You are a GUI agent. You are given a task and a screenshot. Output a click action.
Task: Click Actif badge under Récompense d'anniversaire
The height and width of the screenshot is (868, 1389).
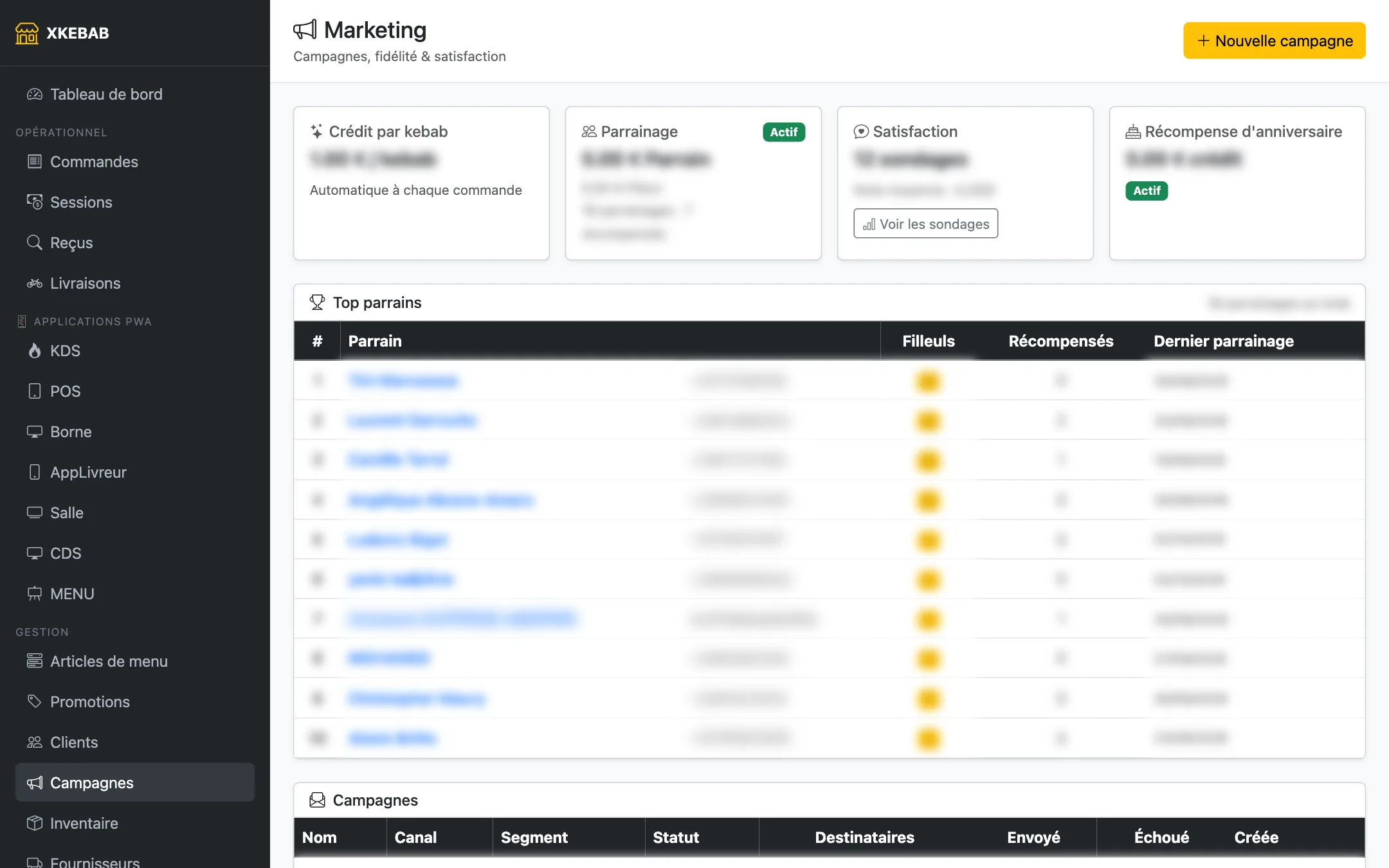pyautogui.click(x=1147, y=191)
